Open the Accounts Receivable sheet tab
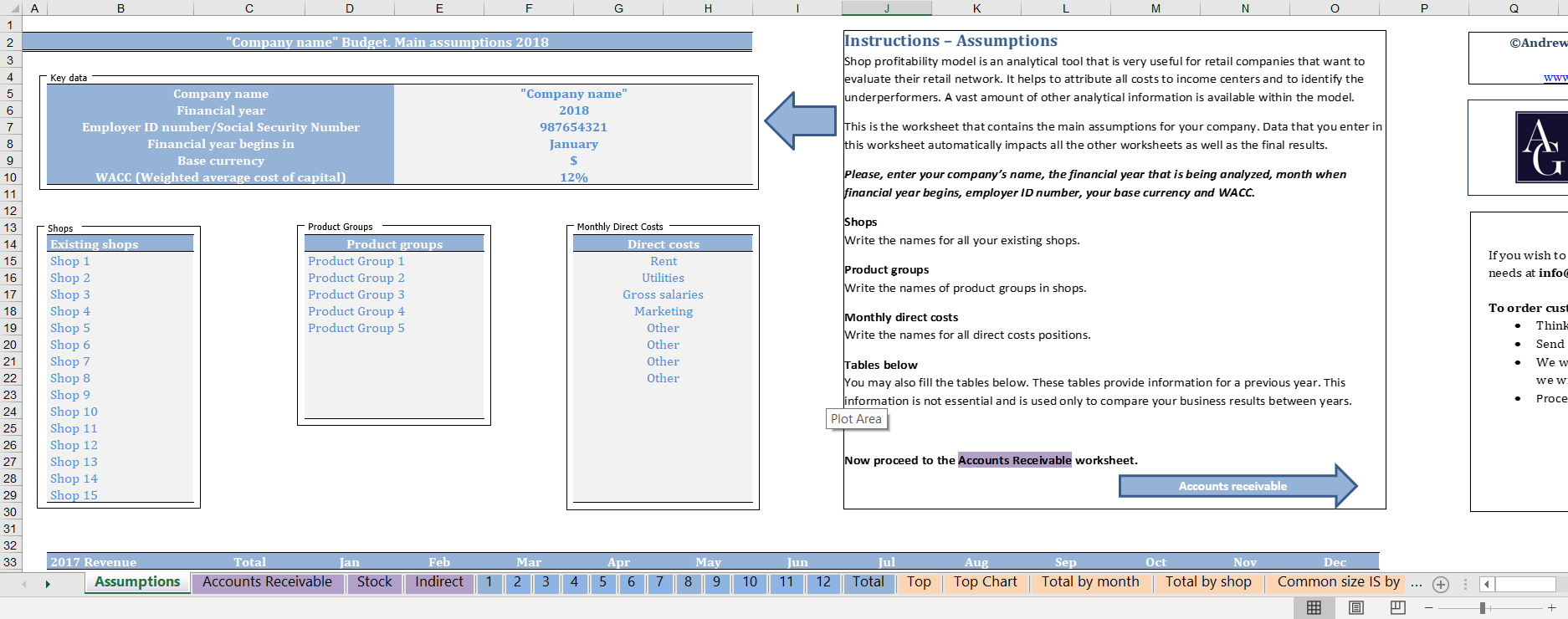 click(267, 582)
